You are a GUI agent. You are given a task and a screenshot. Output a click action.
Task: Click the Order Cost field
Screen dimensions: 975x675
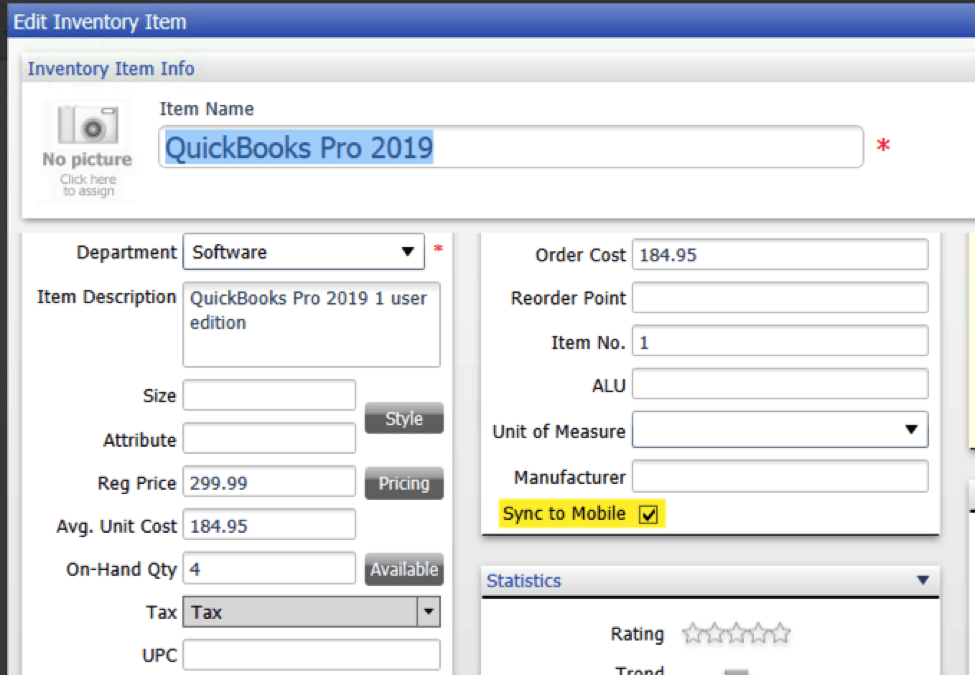tap(780, 255)
